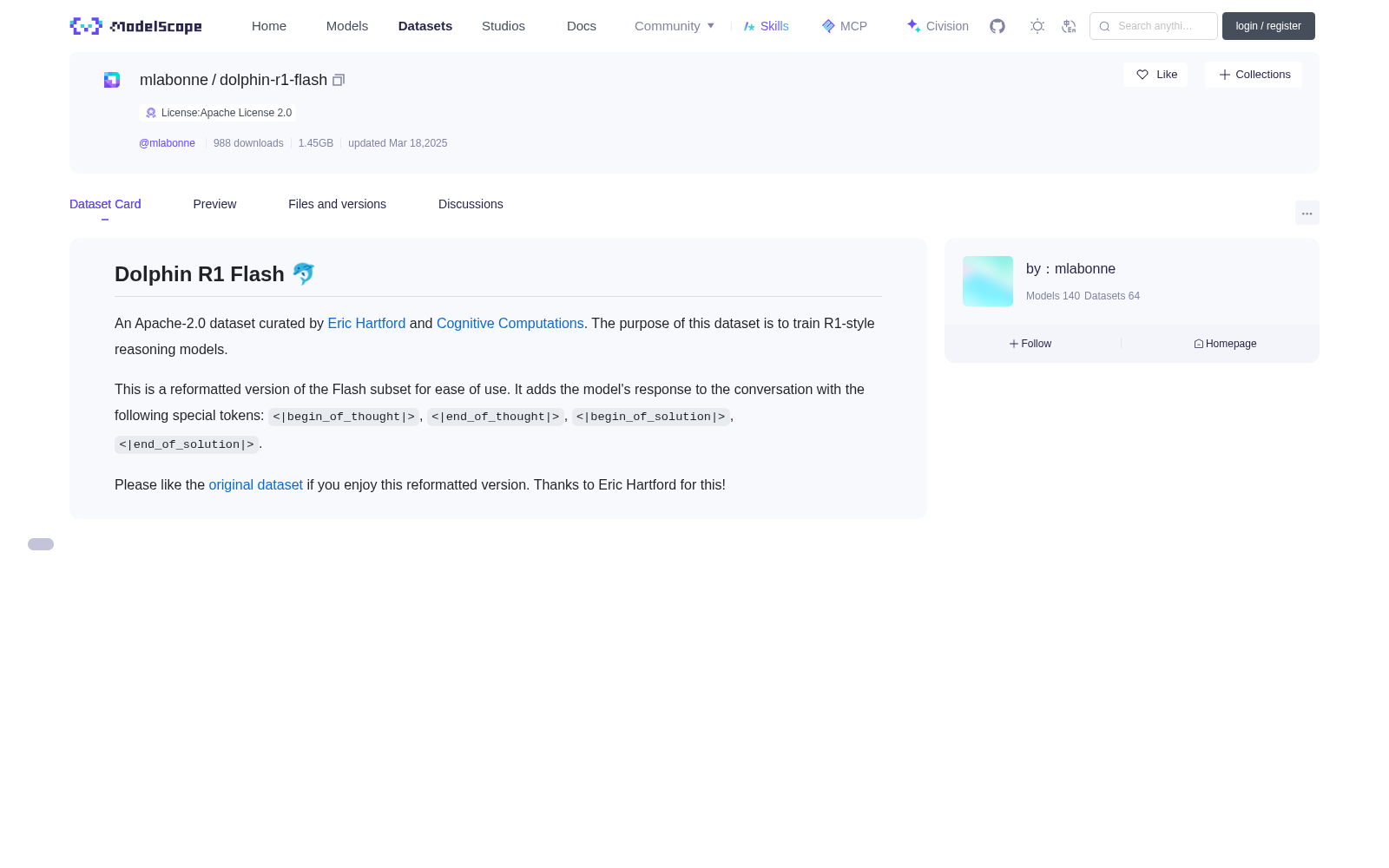This screenshot has width=1389, height=868.
Task: Click the 'Dolphin R1 Flash' heading
Action: [x=214, y=274]
